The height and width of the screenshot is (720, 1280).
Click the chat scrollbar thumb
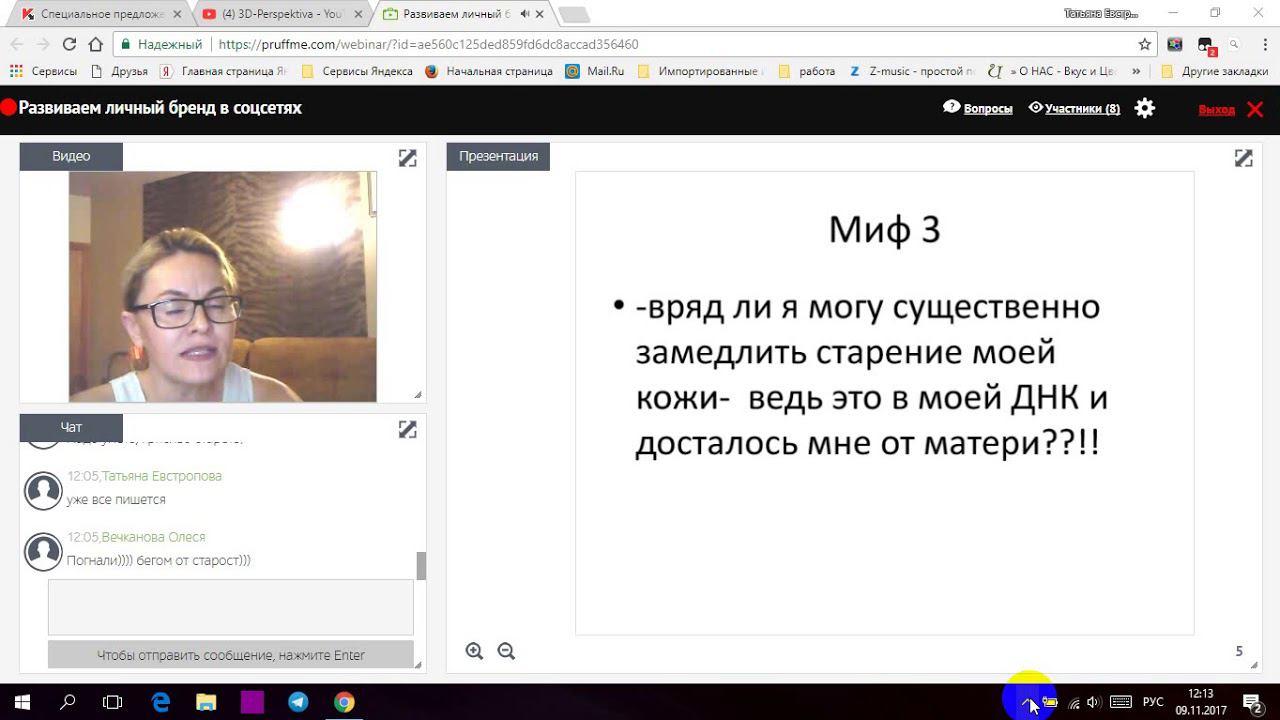pos(421,566)
